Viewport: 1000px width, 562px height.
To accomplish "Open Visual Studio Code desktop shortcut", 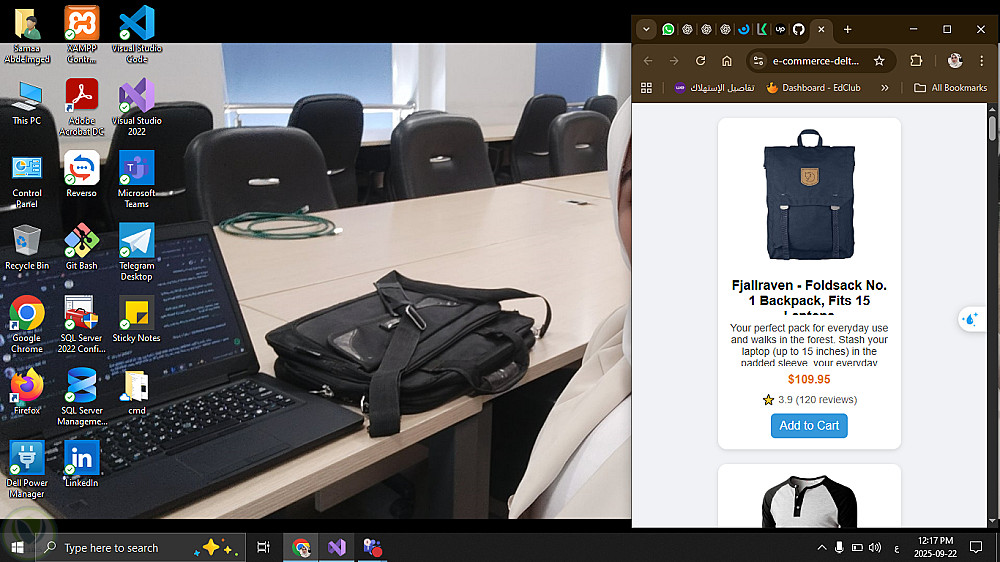I will [136, 34].
